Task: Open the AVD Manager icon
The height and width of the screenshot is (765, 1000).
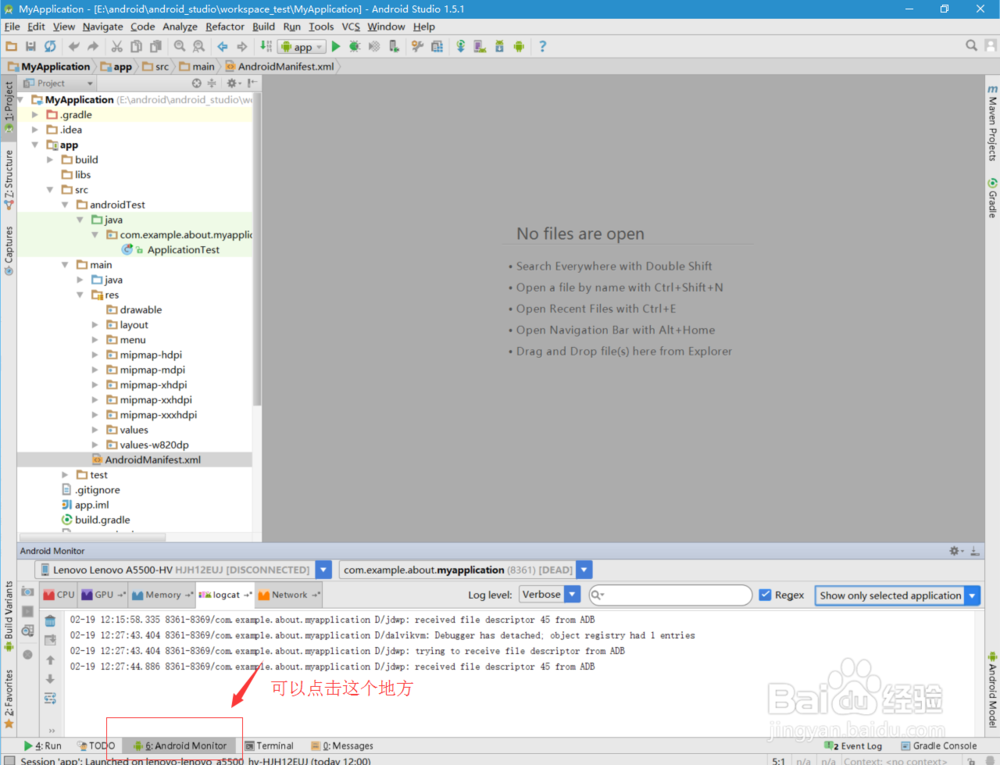Action: click(480, 47)
